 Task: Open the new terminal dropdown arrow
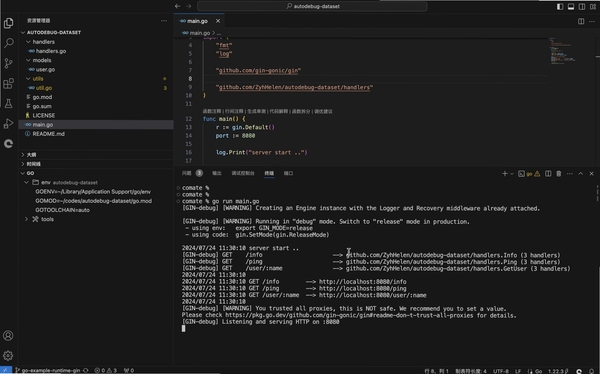(512, 174)
